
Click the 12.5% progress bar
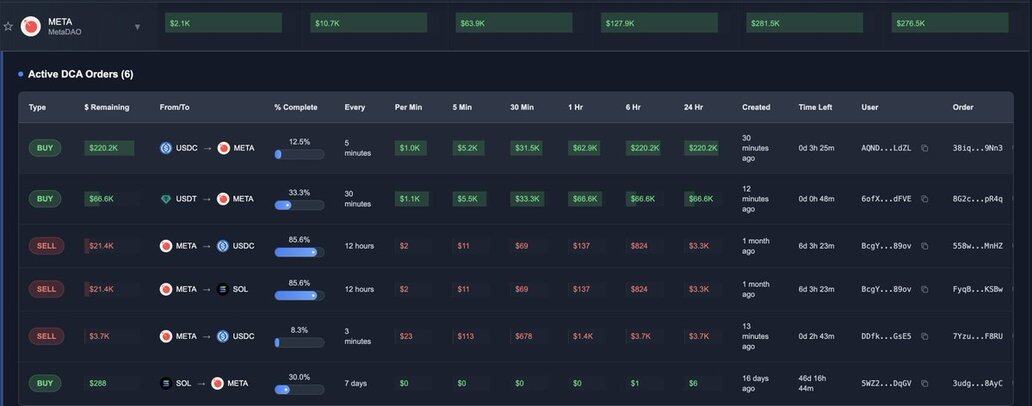tap(299, 155)
